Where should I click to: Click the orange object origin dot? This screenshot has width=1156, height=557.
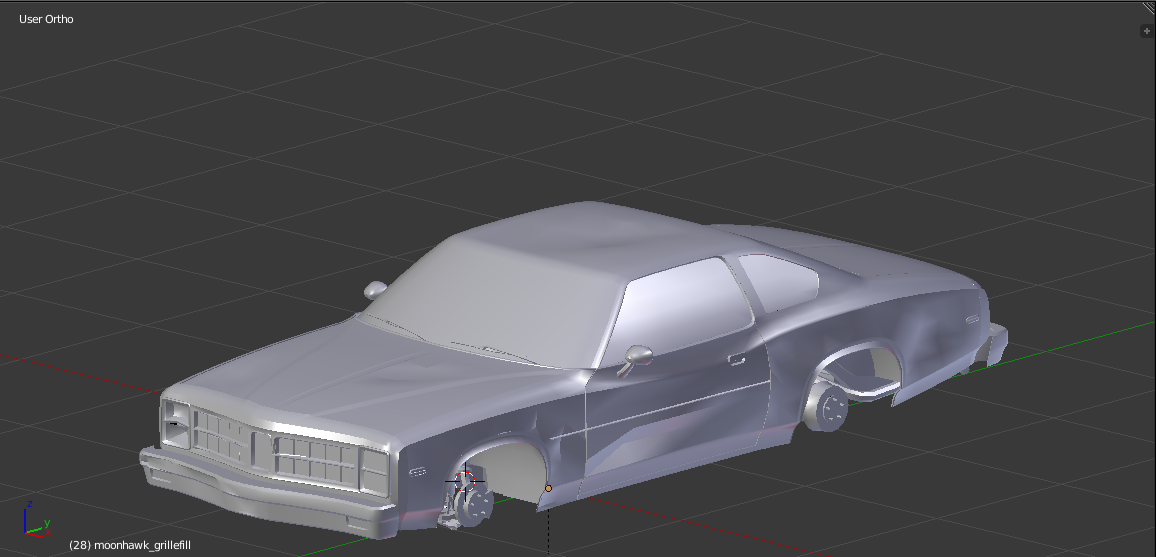tap(548, 488)
